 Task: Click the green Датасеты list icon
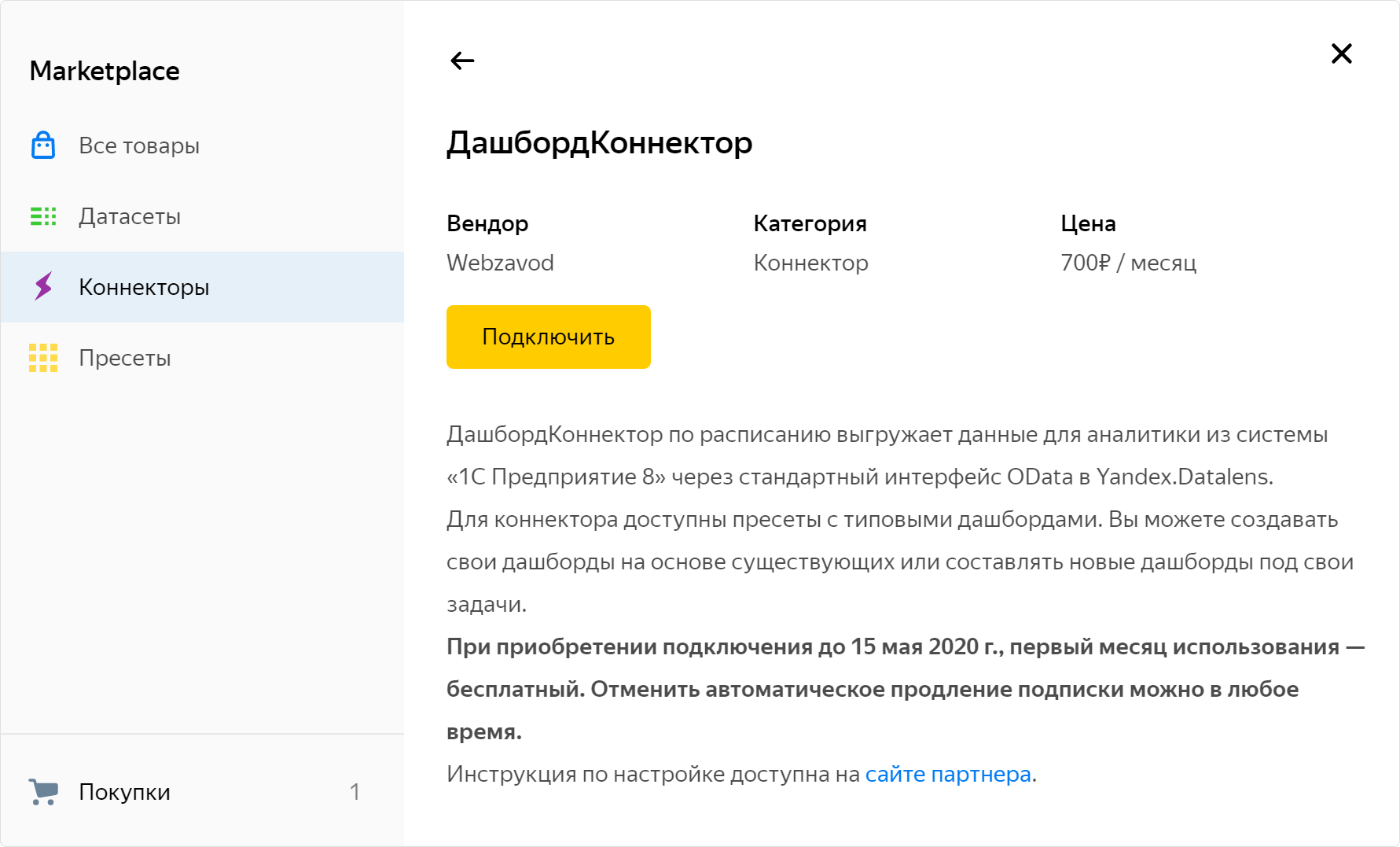click(x=43, y=216)
